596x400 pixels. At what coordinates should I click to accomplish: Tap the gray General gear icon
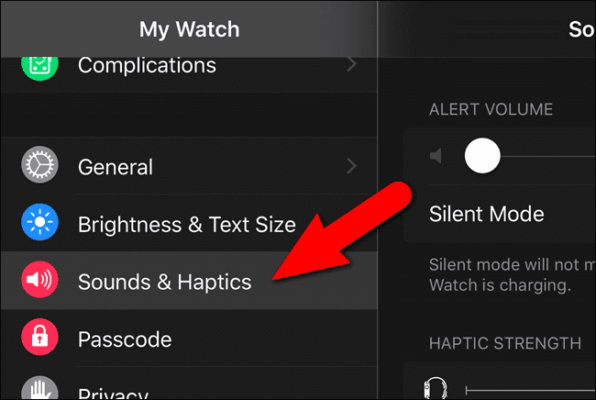coord(40,165)
